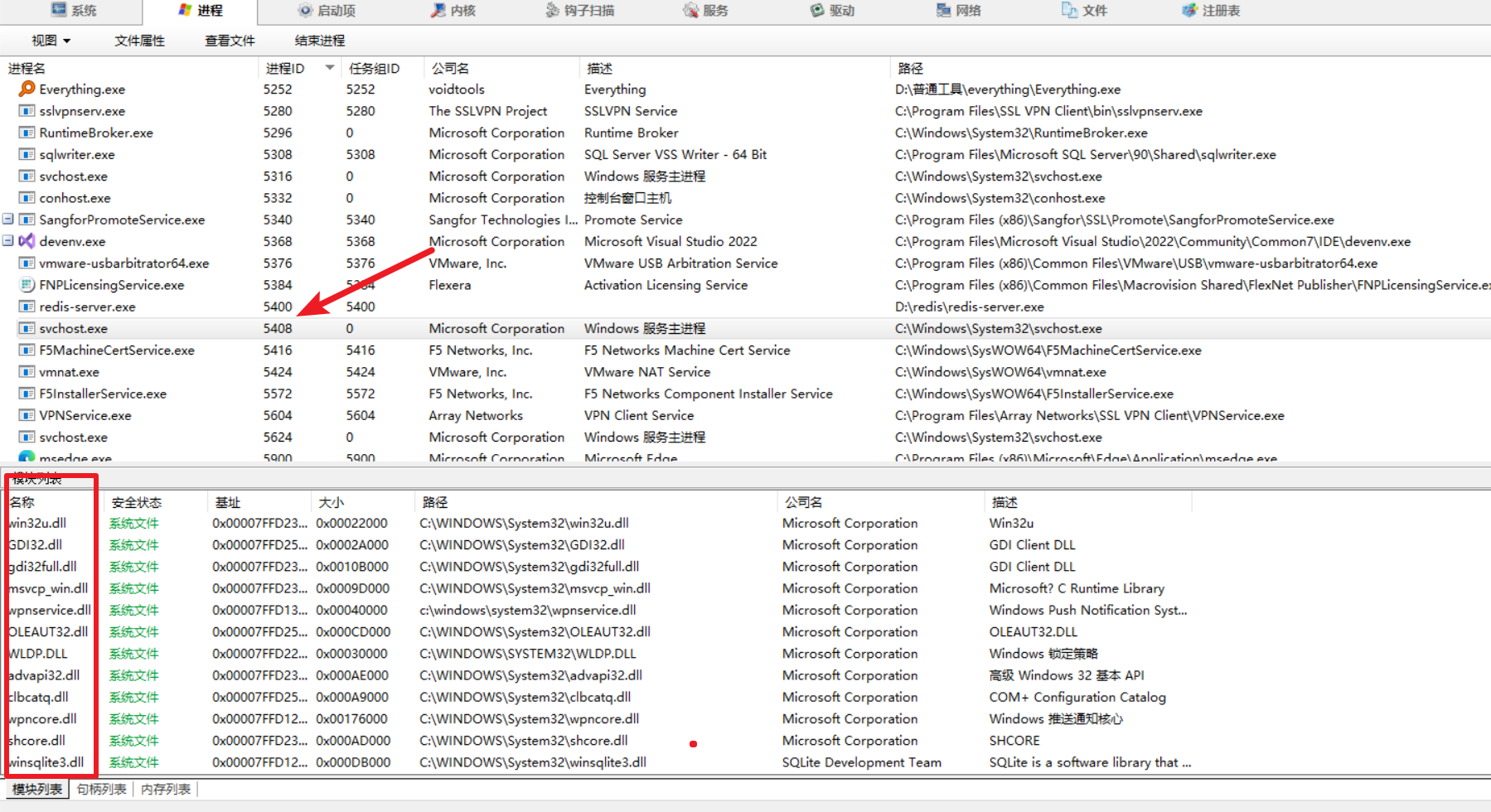1491x812 pixels.
Task: Click the devenv.exe Visual Studio icon
Action: click(27, 241)
